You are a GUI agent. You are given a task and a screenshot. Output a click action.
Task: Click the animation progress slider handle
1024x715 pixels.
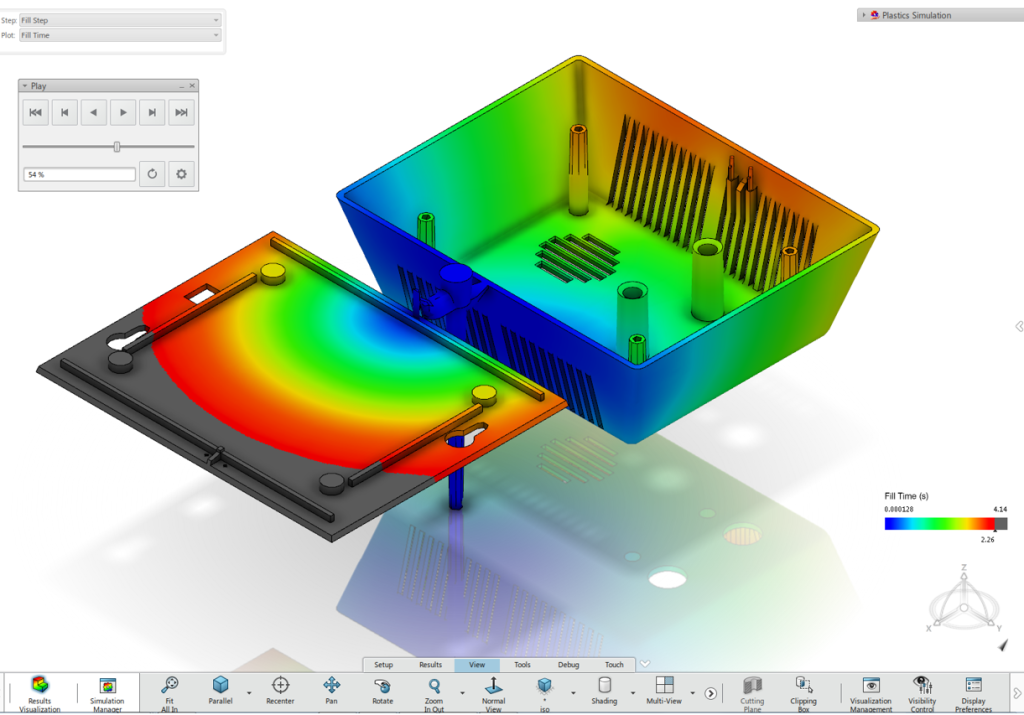[x=117, y=147]
